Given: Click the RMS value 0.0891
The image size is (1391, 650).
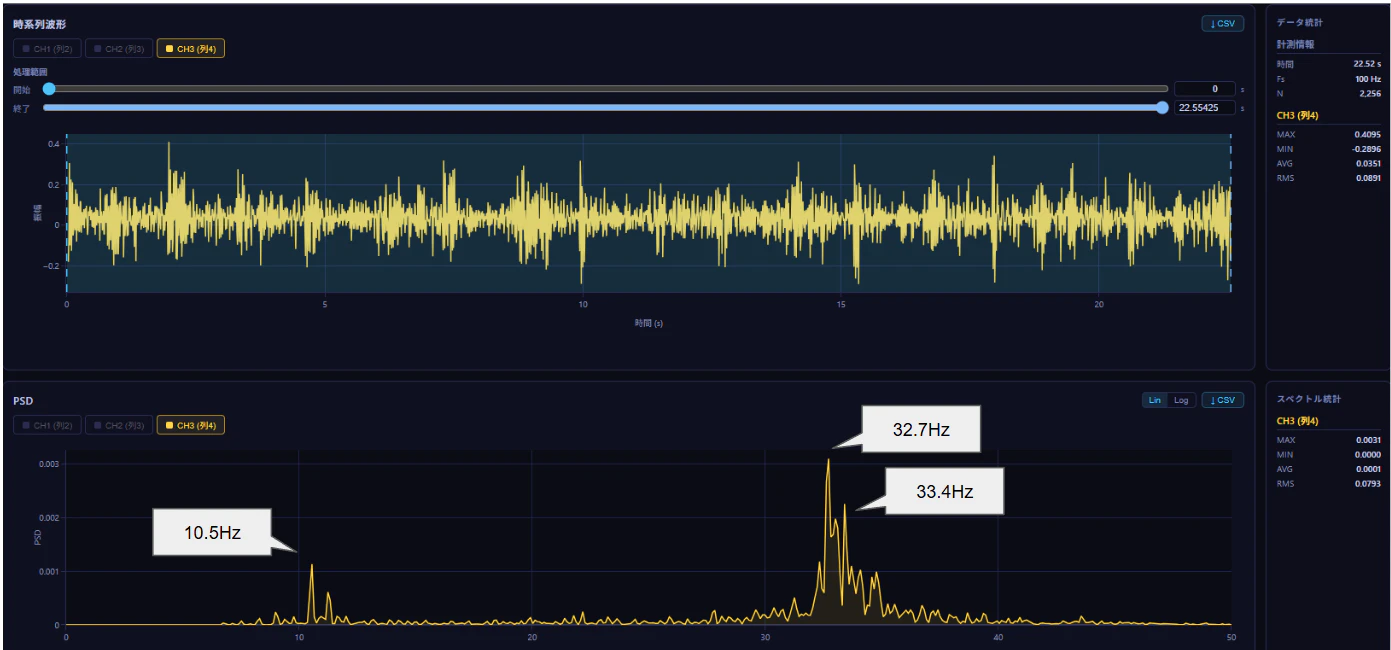Looking at the screenshot, I should 1367,178.
